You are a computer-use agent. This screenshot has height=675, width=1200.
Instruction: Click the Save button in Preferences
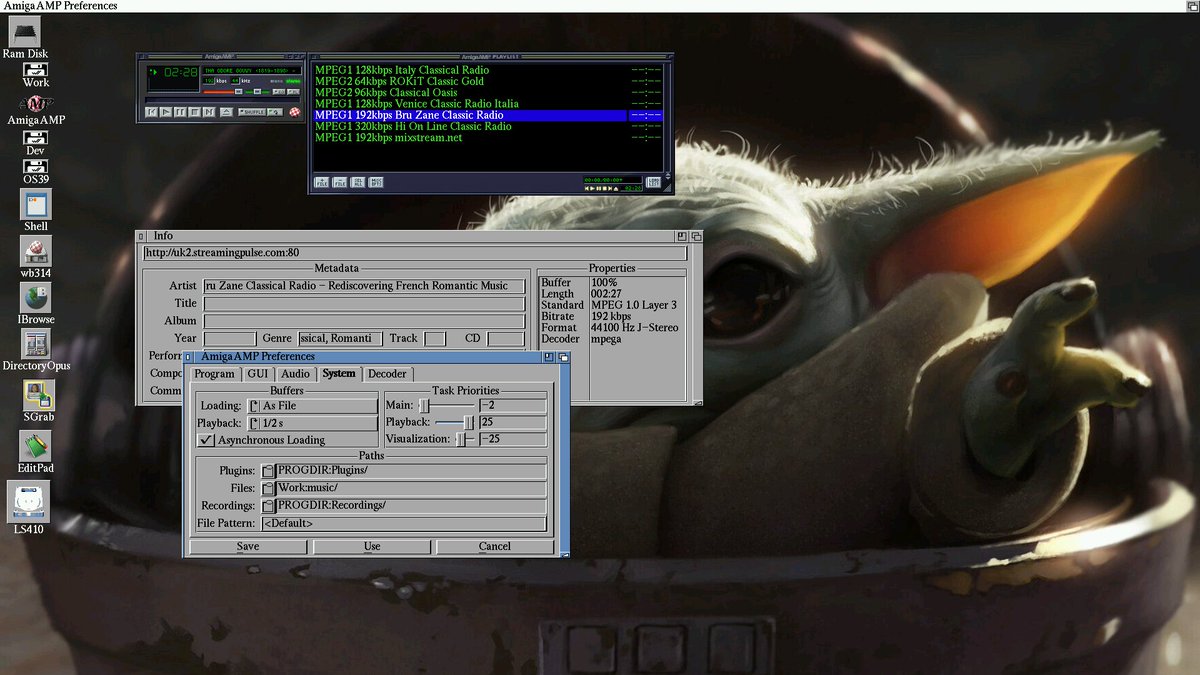pos(248,546)
